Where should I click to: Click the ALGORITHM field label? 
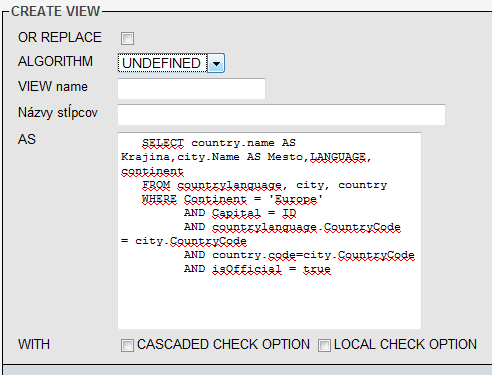pyautogui.click(x=55, y=61)
